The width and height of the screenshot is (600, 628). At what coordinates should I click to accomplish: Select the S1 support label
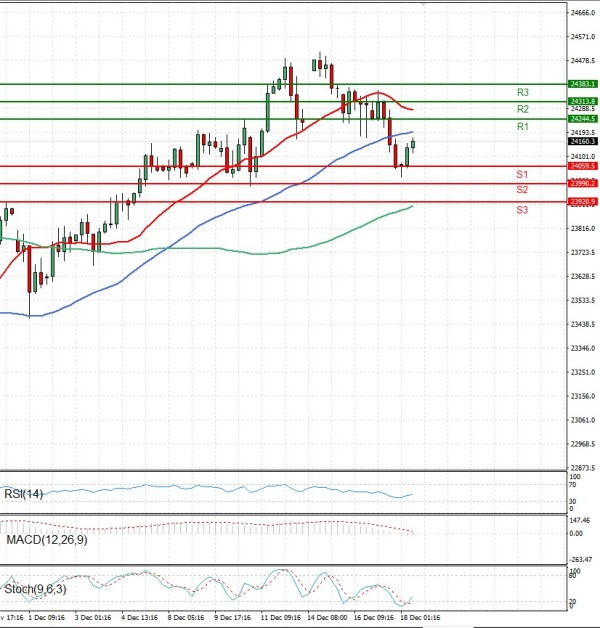pyautogui.click(x=522, y=175)
